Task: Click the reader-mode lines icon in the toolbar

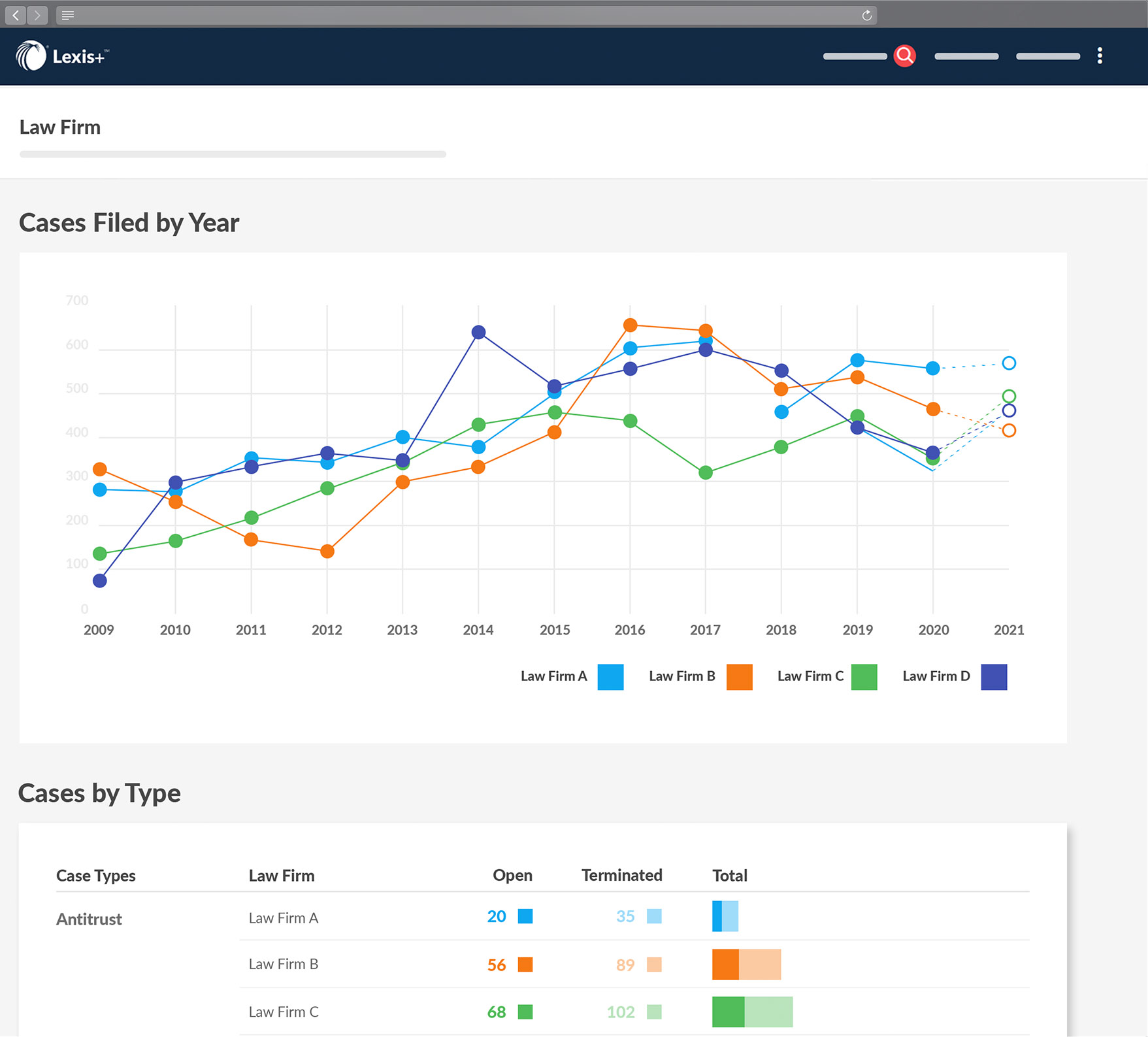Action: click(67, 14)
